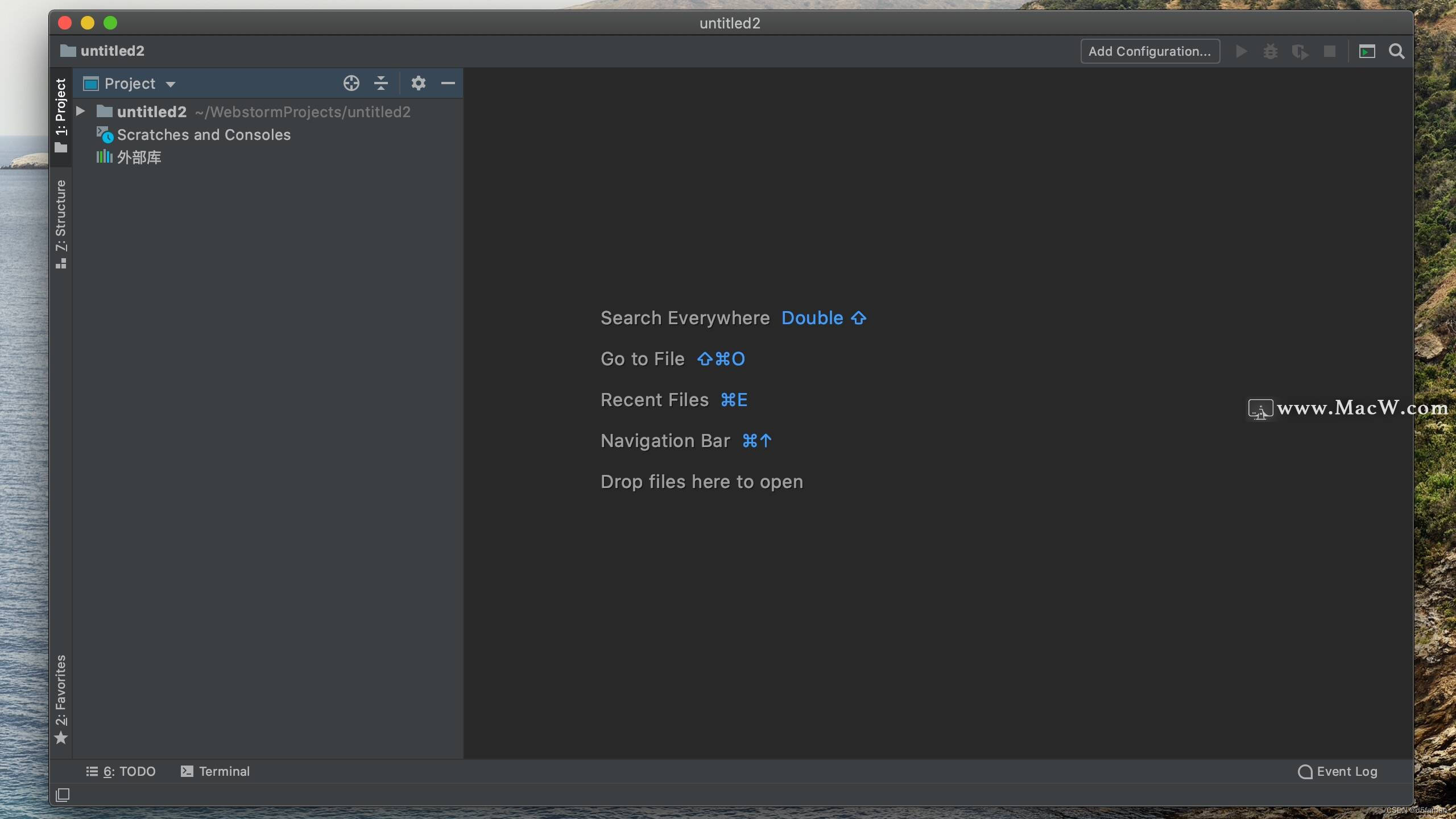Click the Search Everywhere hint text
The height and width of the screenshot is (819, 1456).
[x=685, y=318]
